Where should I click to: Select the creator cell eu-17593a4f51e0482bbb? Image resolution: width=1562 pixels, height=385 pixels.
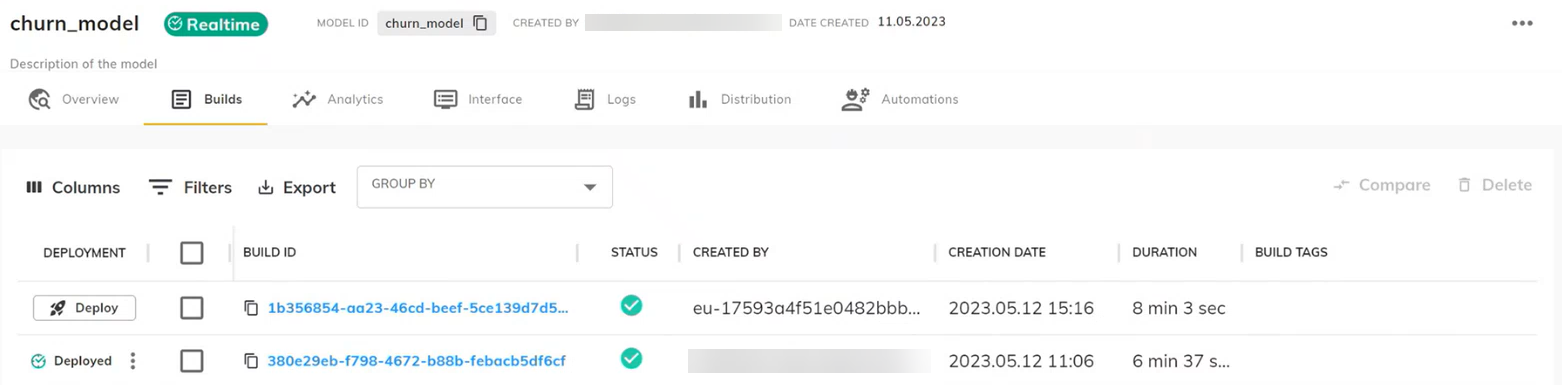click(x=806, y=308)
